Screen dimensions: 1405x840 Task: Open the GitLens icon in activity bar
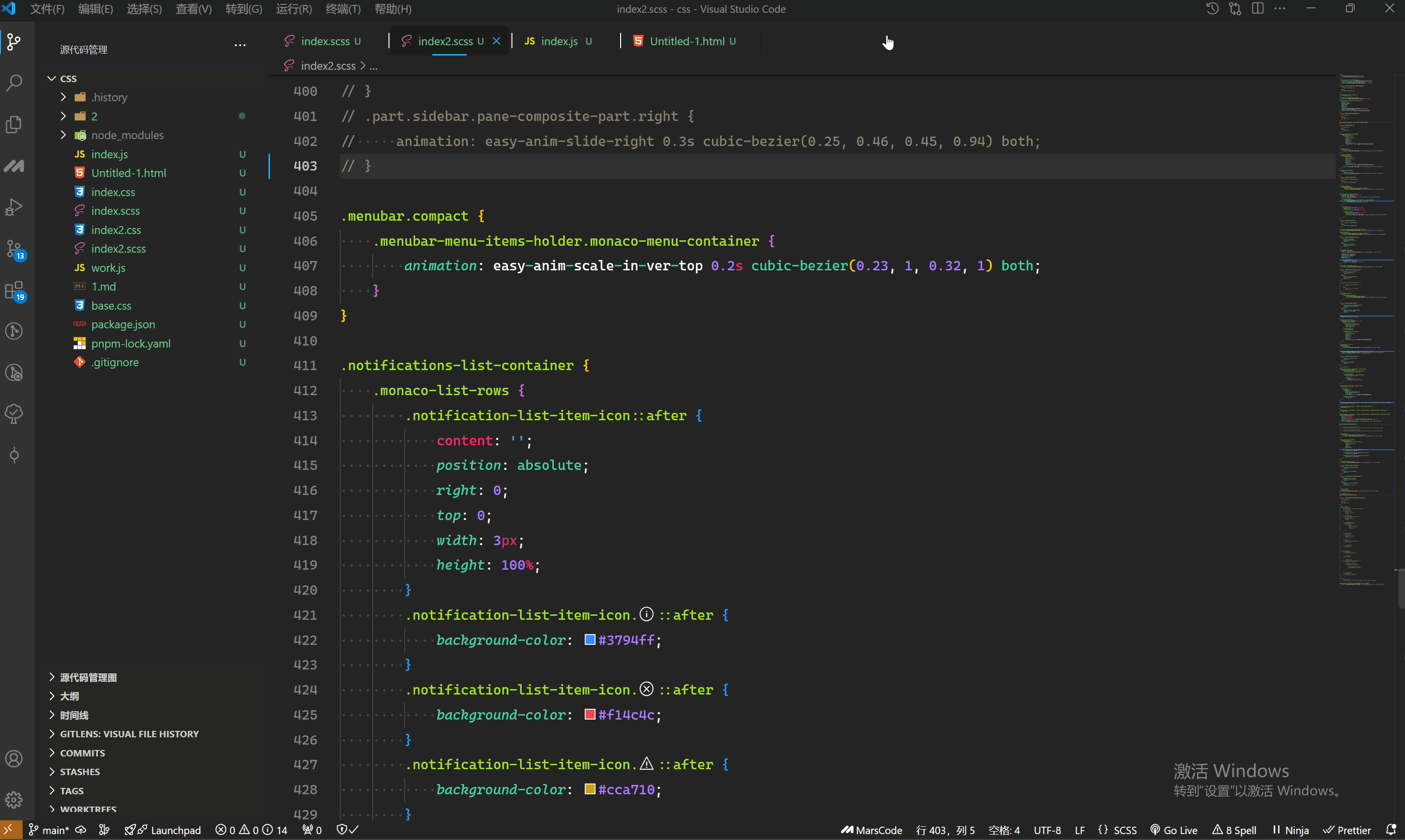[x=14, y=331]
